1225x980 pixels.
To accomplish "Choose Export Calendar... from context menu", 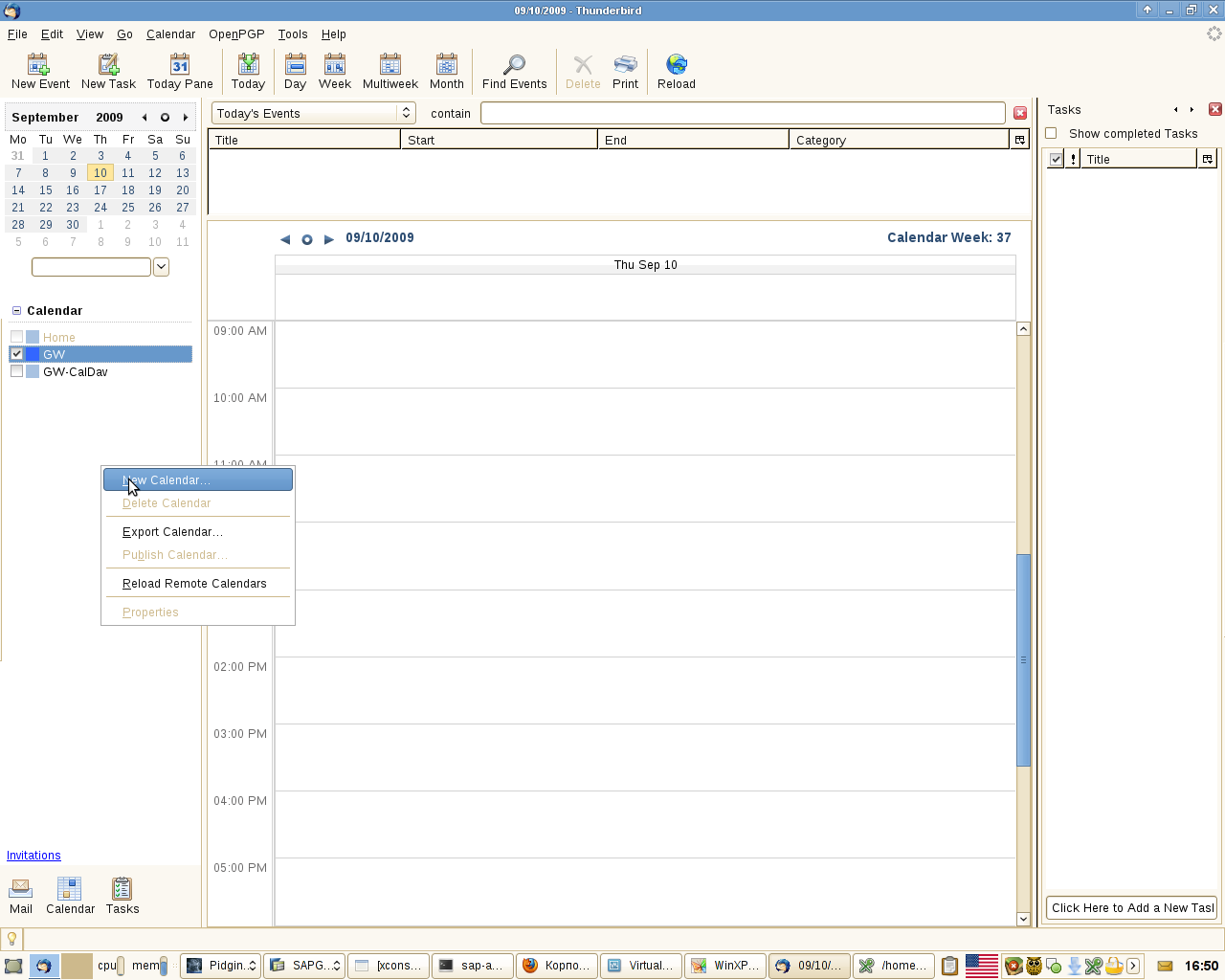I will pos(198,531).
